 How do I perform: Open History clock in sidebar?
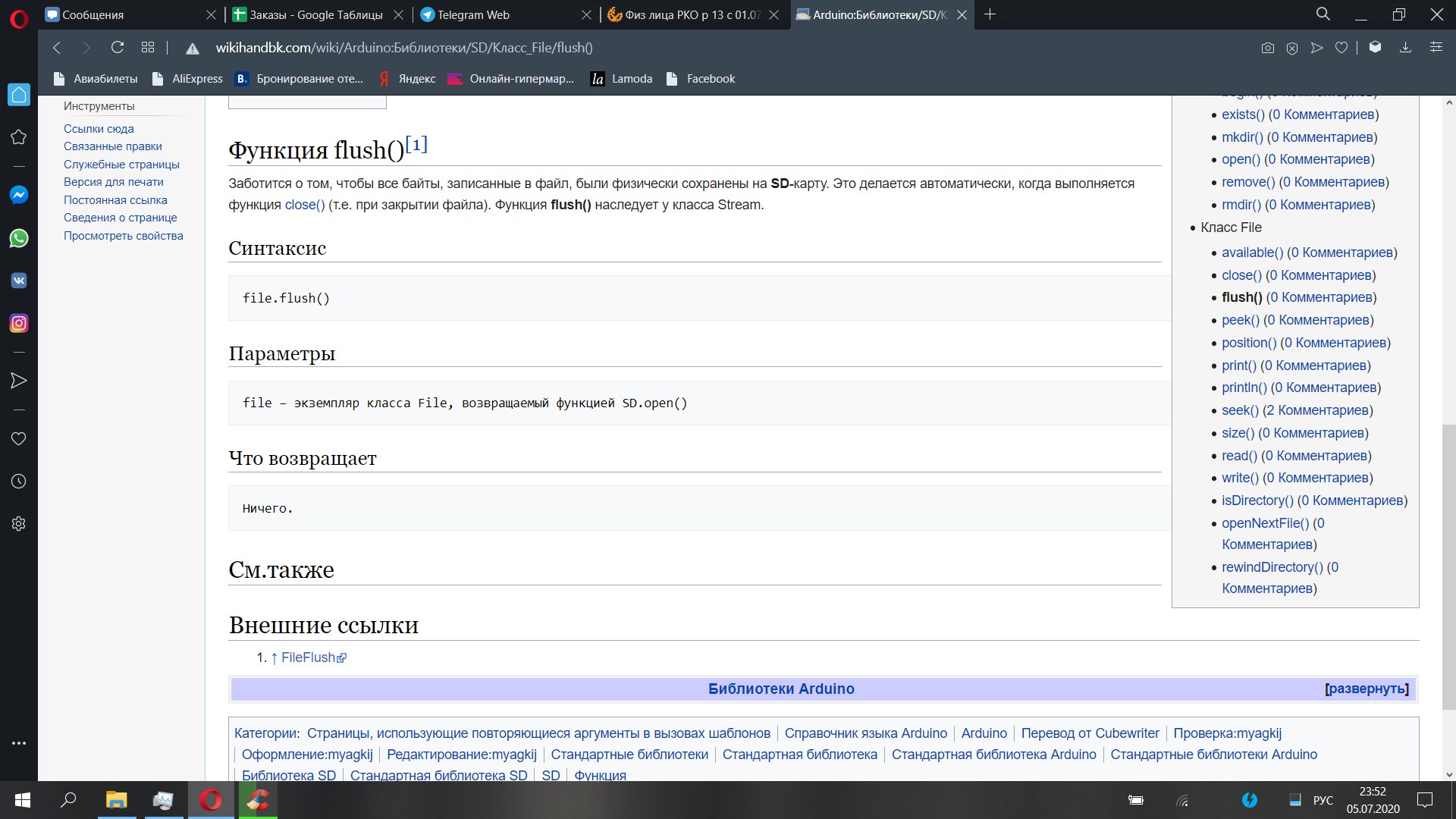coord(19,482)
